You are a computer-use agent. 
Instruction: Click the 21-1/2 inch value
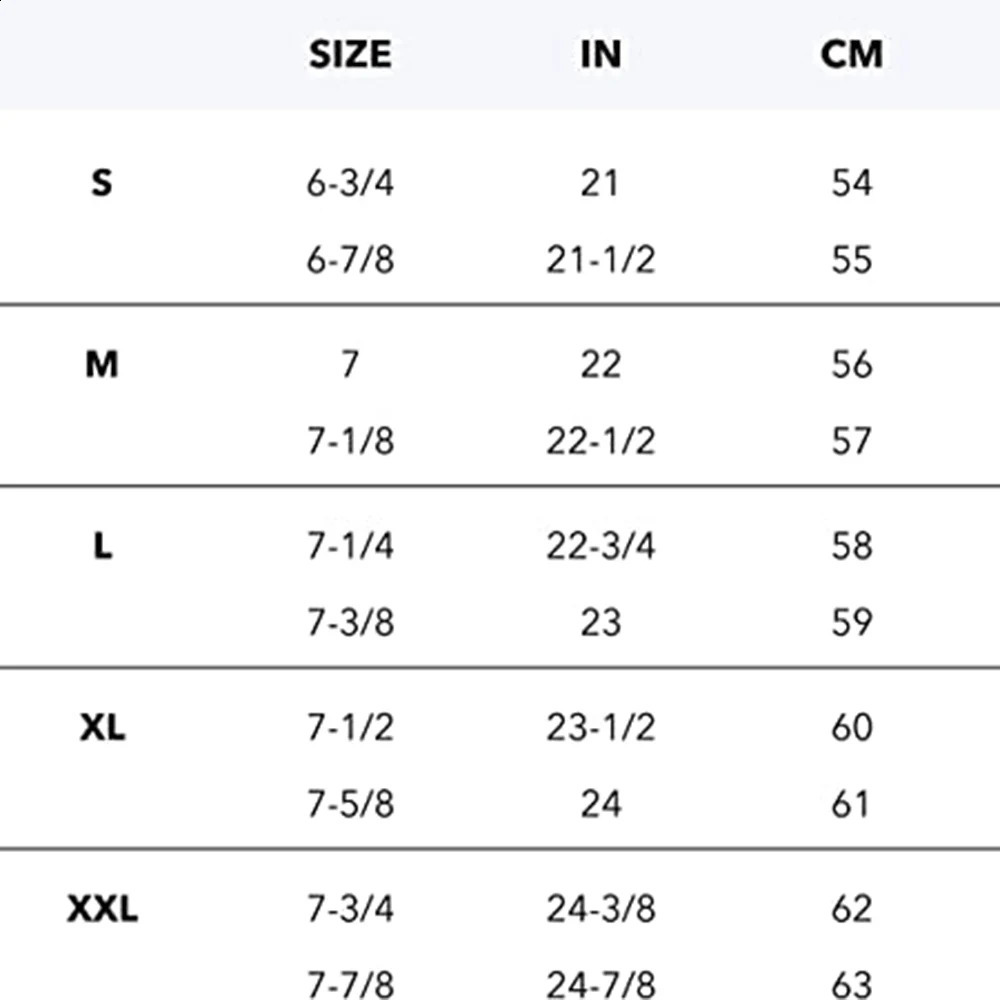pos(600,261)
